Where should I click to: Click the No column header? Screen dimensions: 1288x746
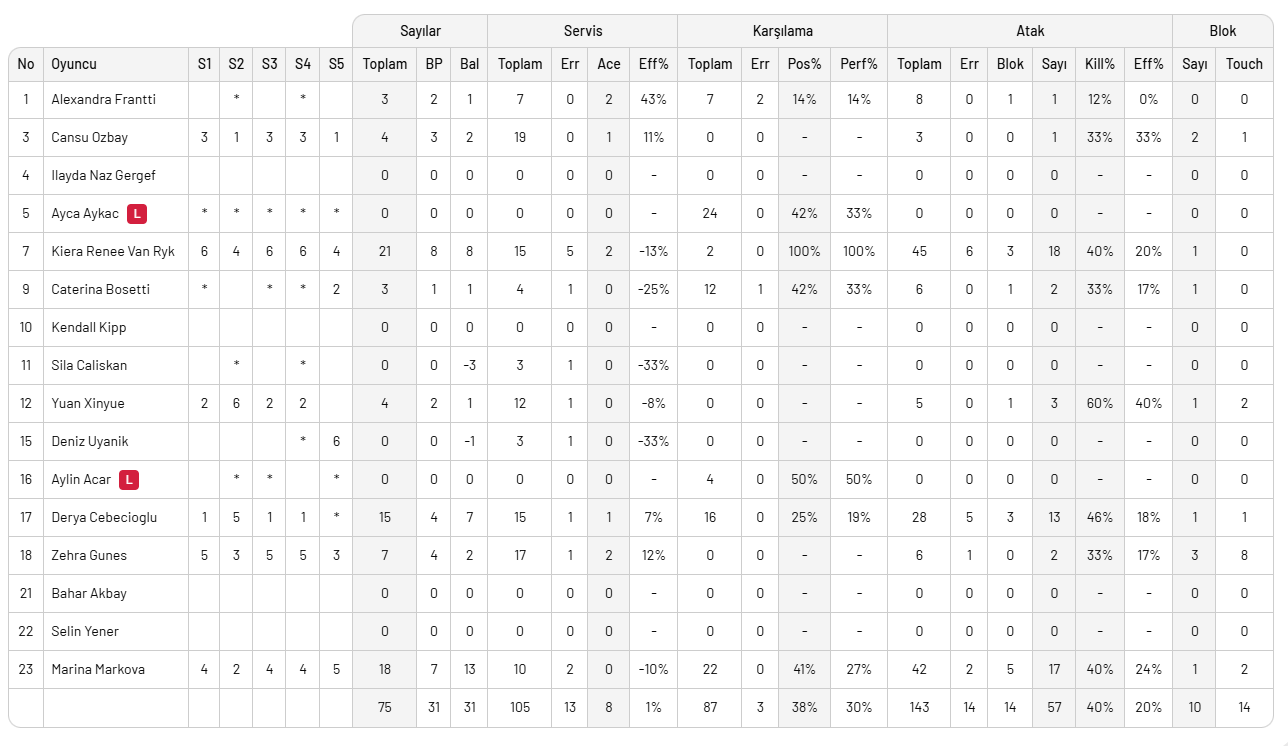[26, 64]
